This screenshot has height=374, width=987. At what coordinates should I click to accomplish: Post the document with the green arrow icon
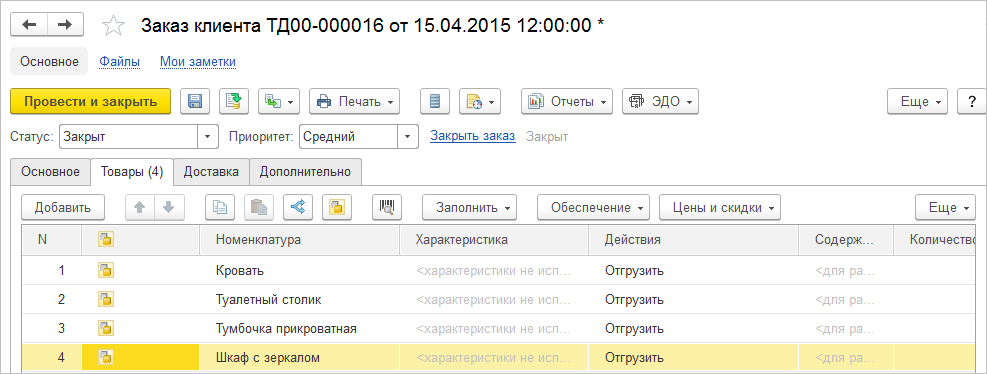click(234, 101)
